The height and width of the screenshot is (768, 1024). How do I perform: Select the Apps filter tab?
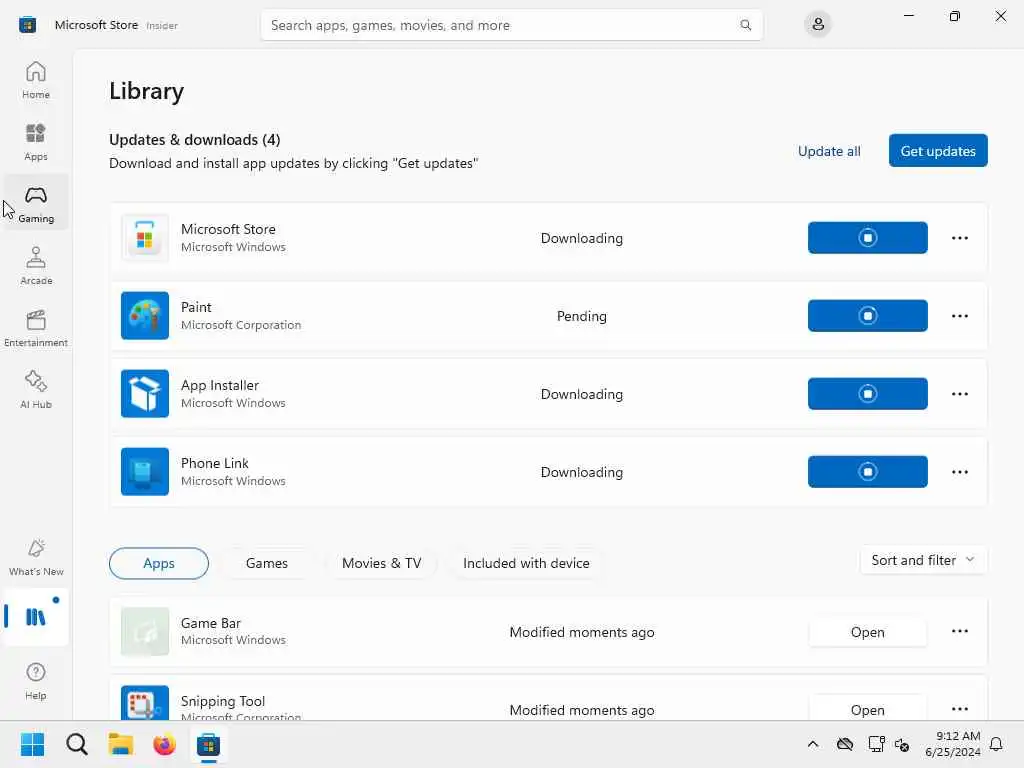tap(159, 563)
